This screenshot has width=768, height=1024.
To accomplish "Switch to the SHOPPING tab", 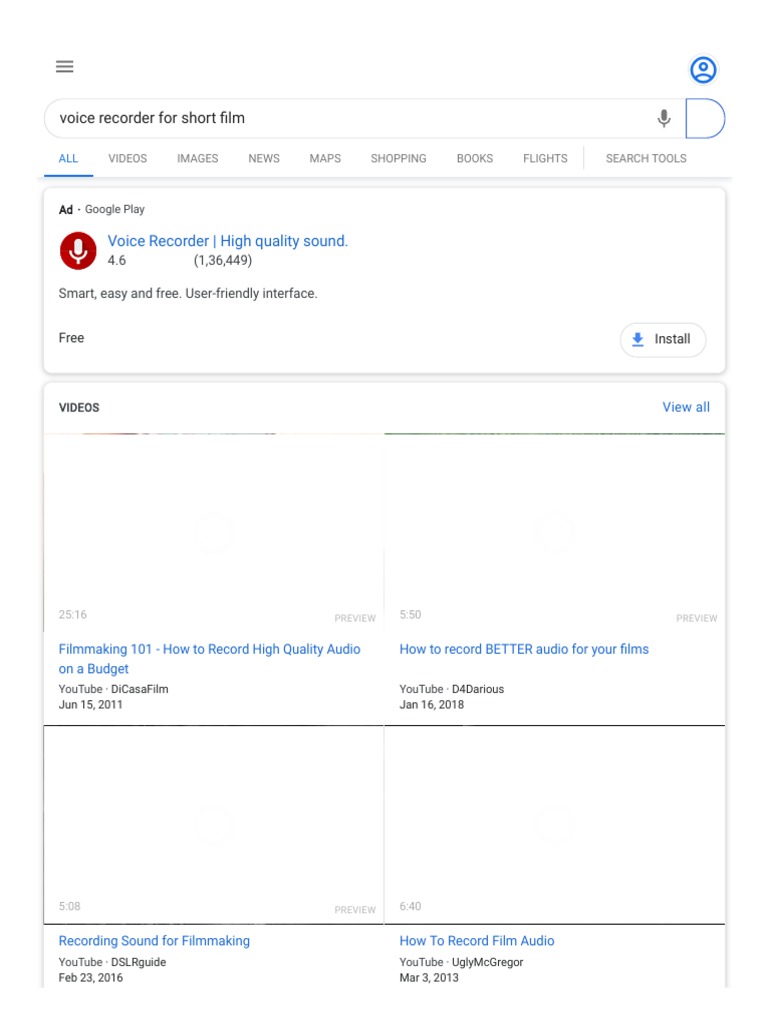I will click(x=398, y=159).
